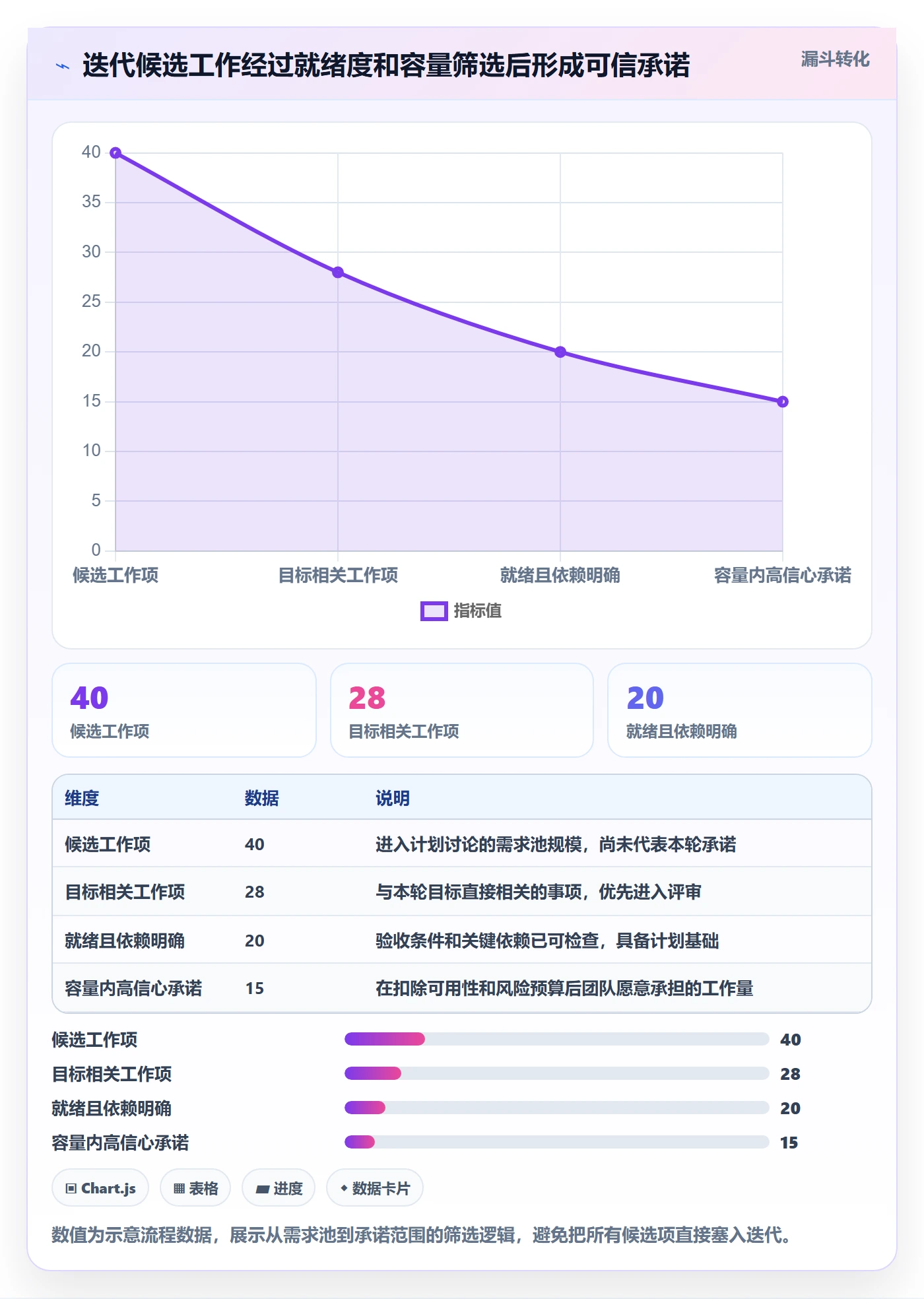
Task: Click the 漏斗转化 tag in header
Action: point(835,59)
